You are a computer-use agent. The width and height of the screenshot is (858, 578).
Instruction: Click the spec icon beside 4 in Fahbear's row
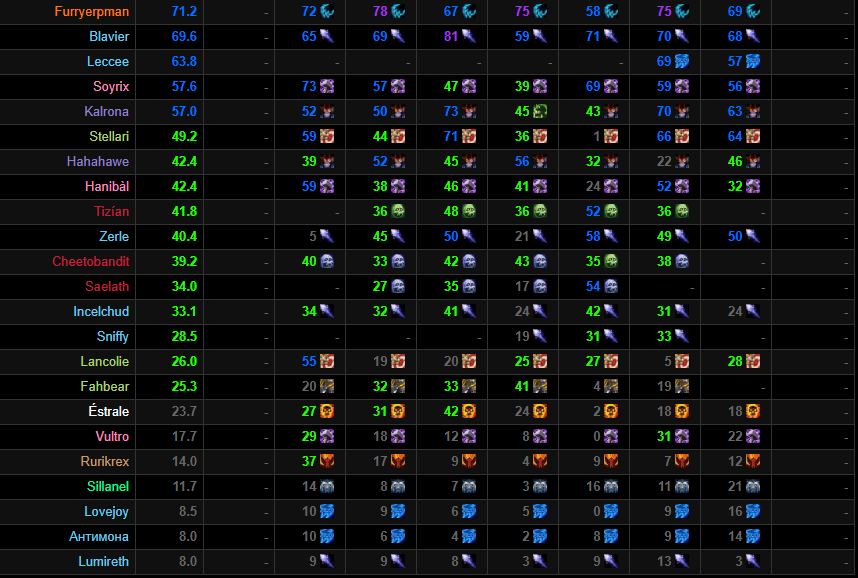[611, 386]
